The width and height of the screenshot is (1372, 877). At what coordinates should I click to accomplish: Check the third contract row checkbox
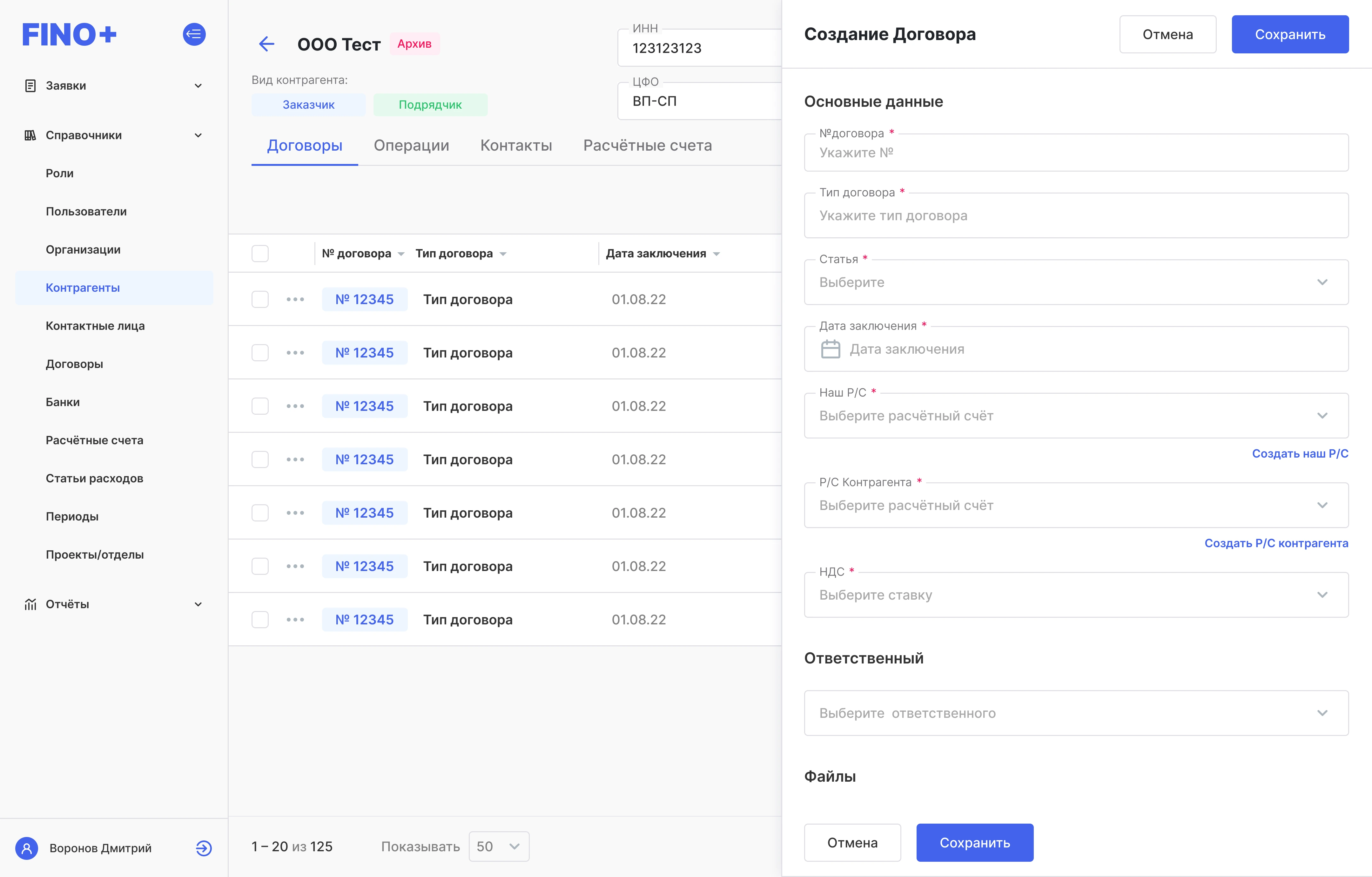click(x=260, y=406)
